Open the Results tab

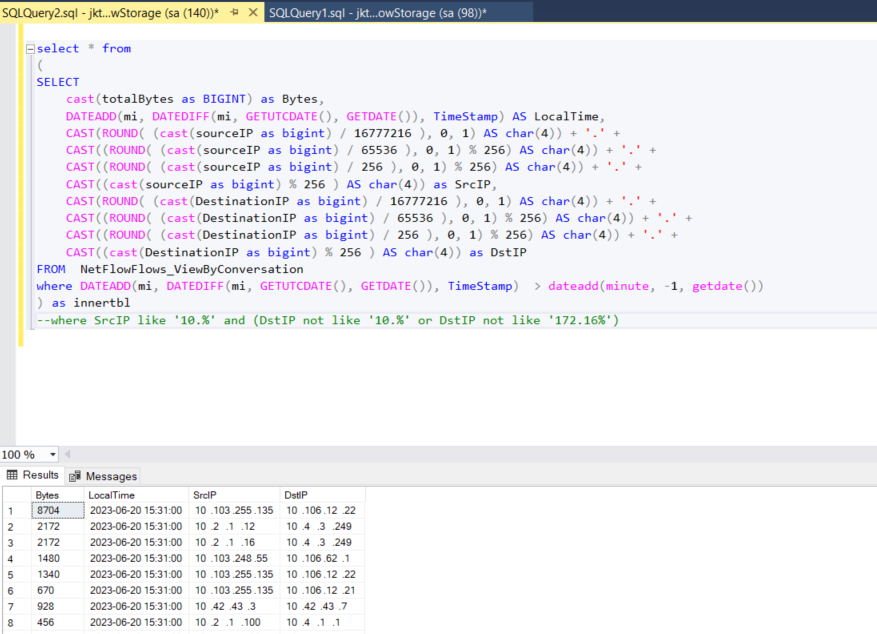coord(32,475)
